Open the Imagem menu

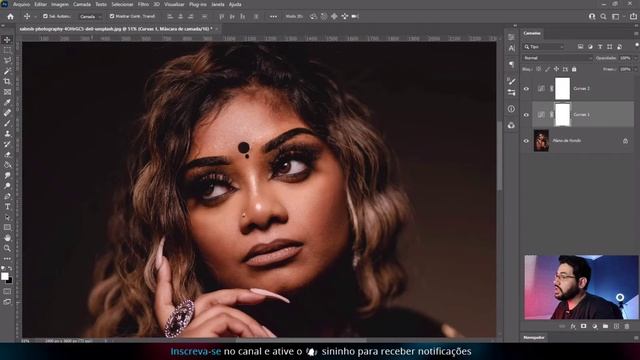pos(60,4)
